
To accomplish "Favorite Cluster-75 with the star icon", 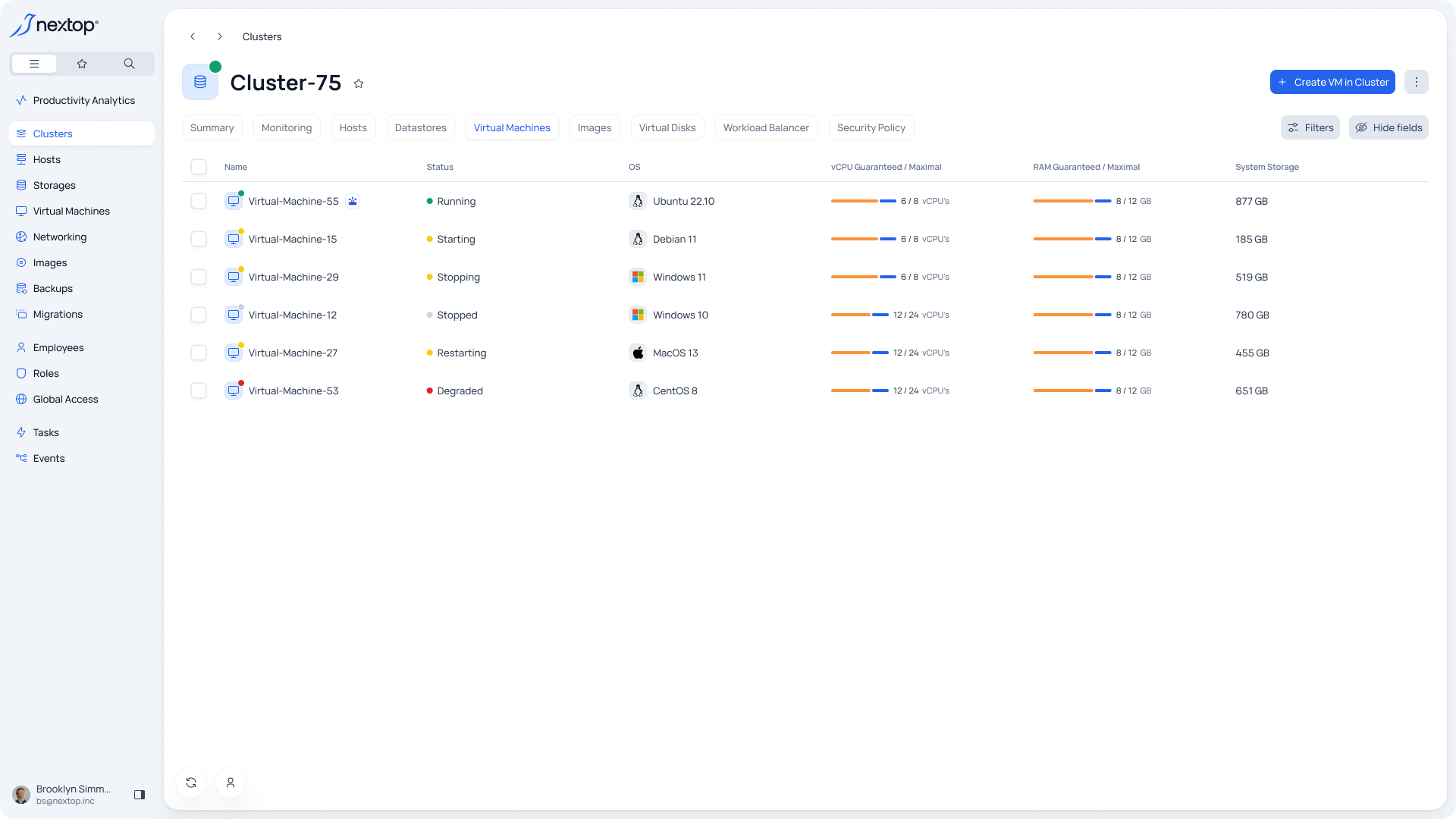I will (x=359, y=83).
